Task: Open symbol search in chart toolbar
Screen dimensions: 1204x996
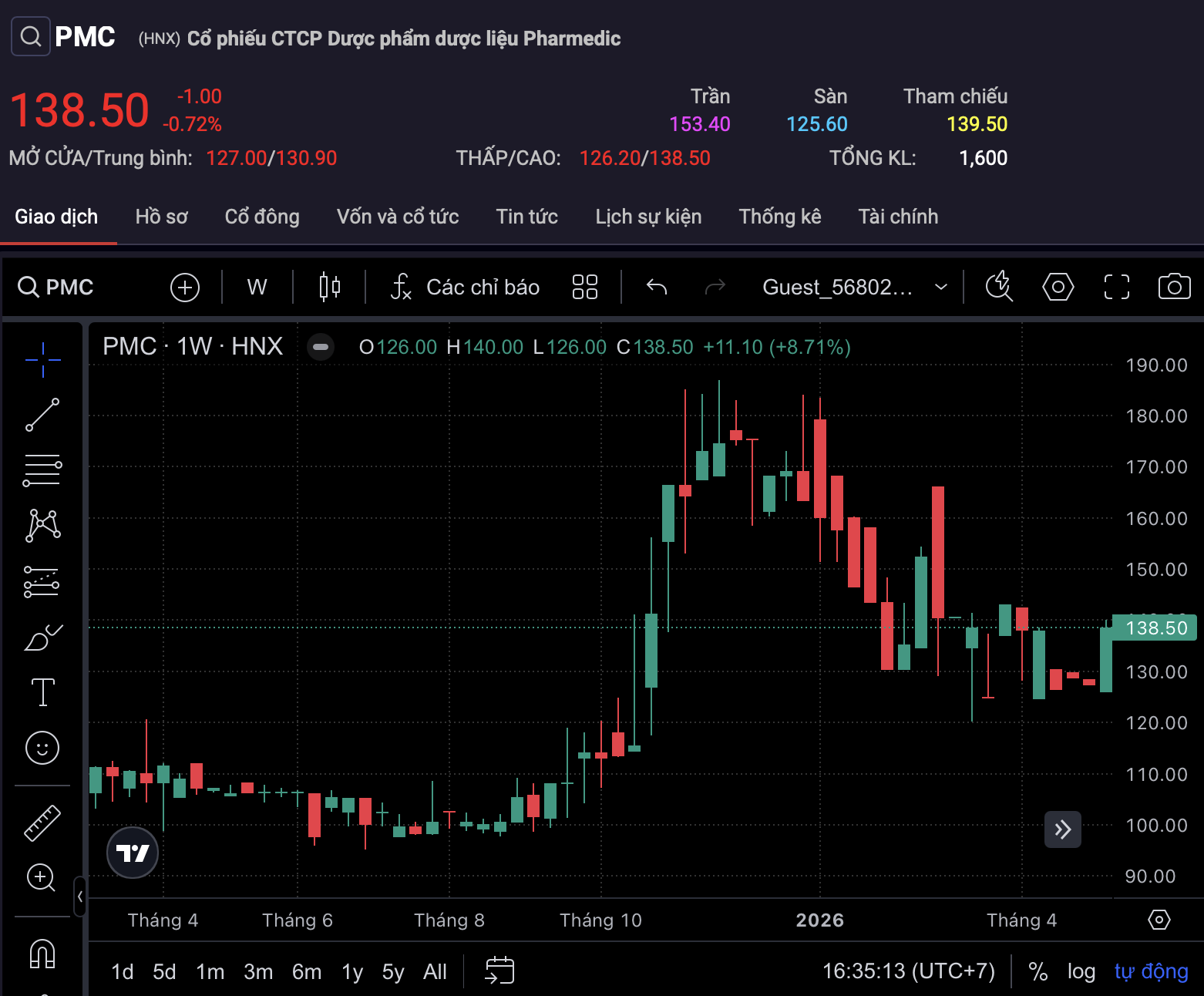Action: coord(55,288)
